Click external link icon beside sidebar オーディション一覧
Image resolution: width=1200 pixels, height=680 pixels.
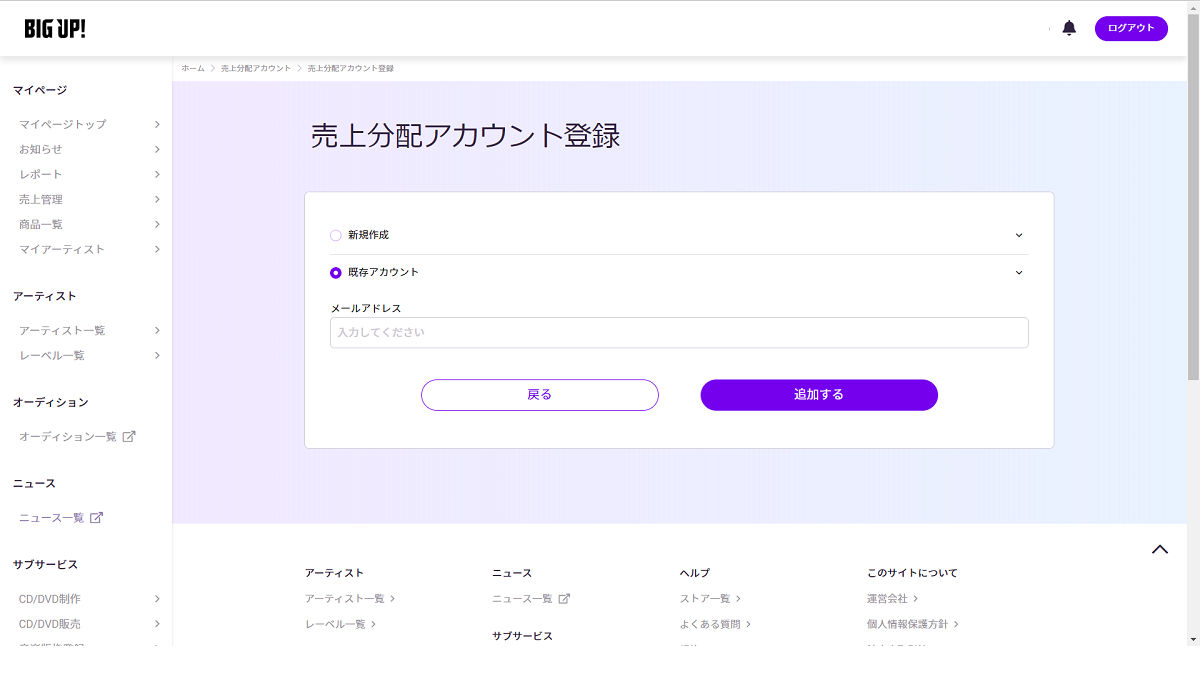click(129, 436)
